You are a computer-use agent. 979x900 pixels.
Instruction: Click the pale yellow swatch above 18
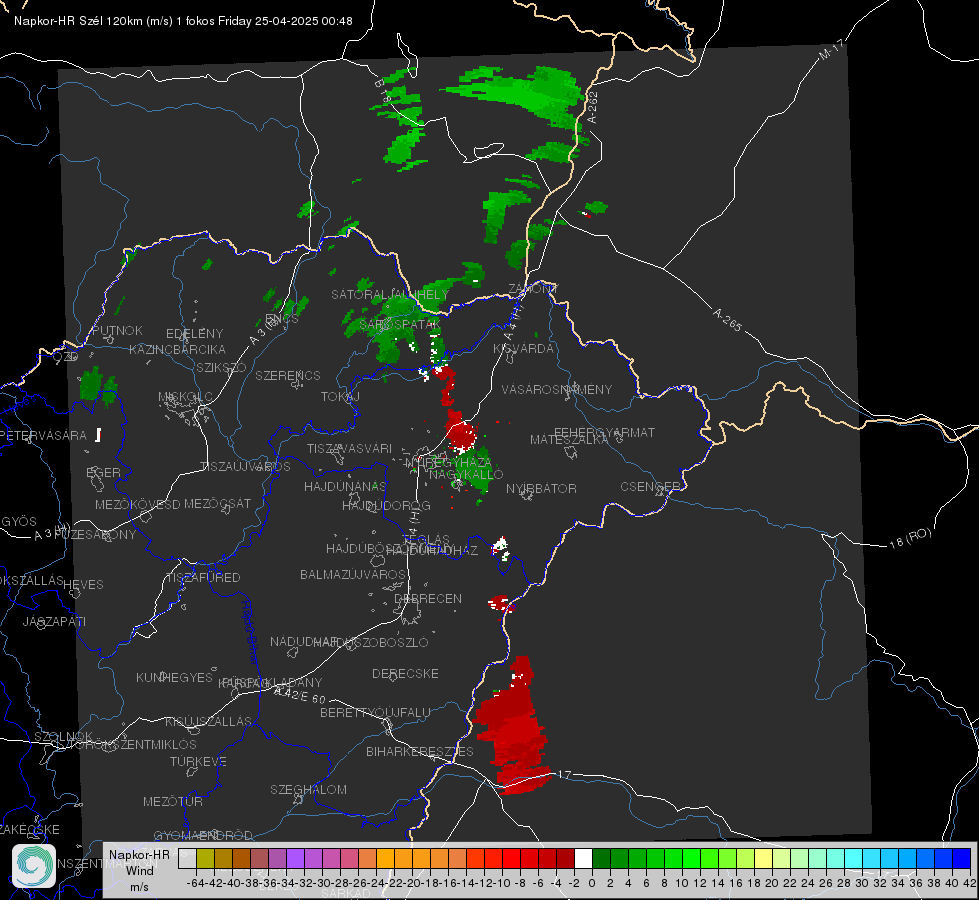(x=763, y=858)
